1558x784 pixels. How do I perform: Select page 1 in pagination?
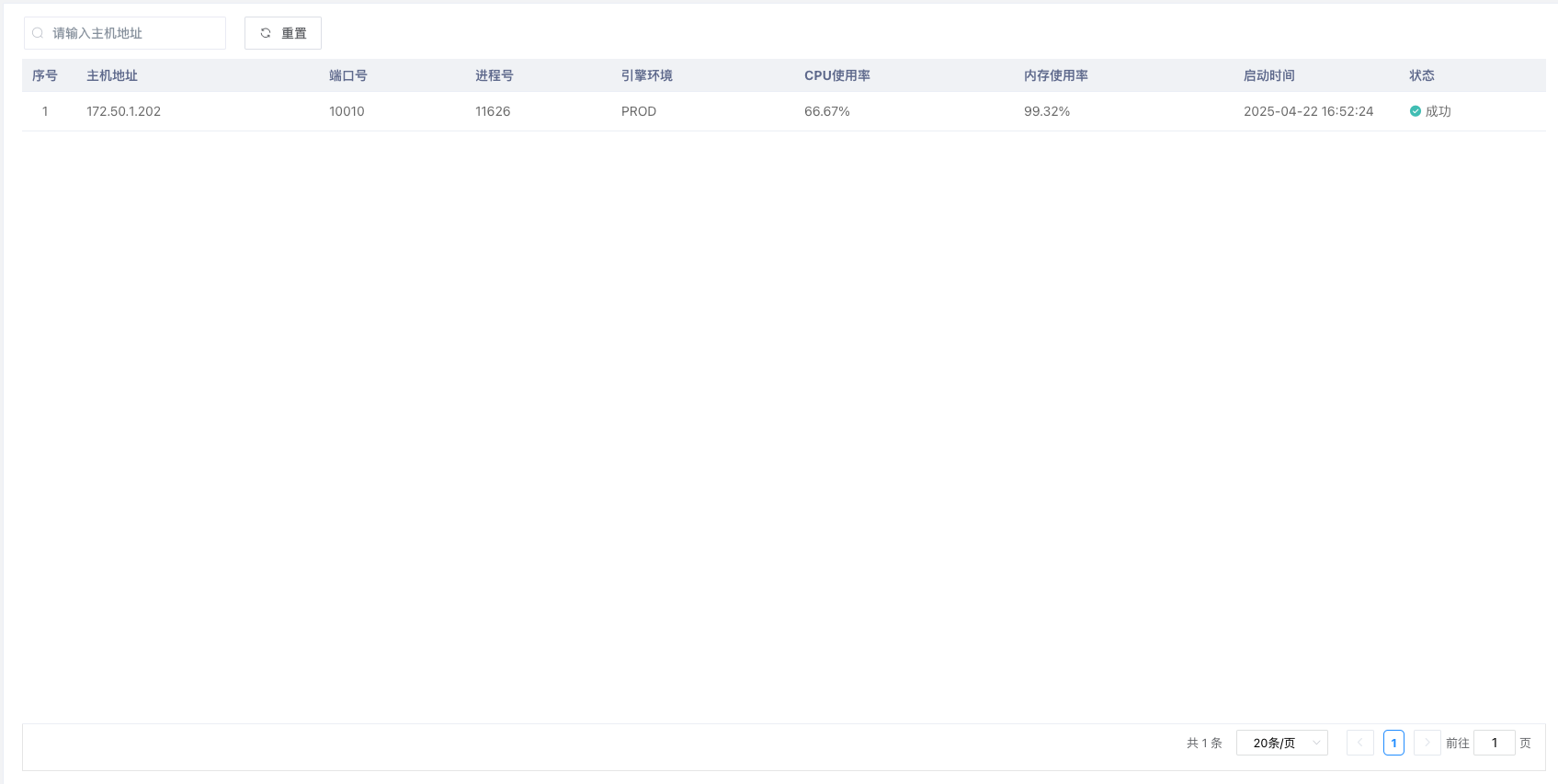coord(1393,743)
